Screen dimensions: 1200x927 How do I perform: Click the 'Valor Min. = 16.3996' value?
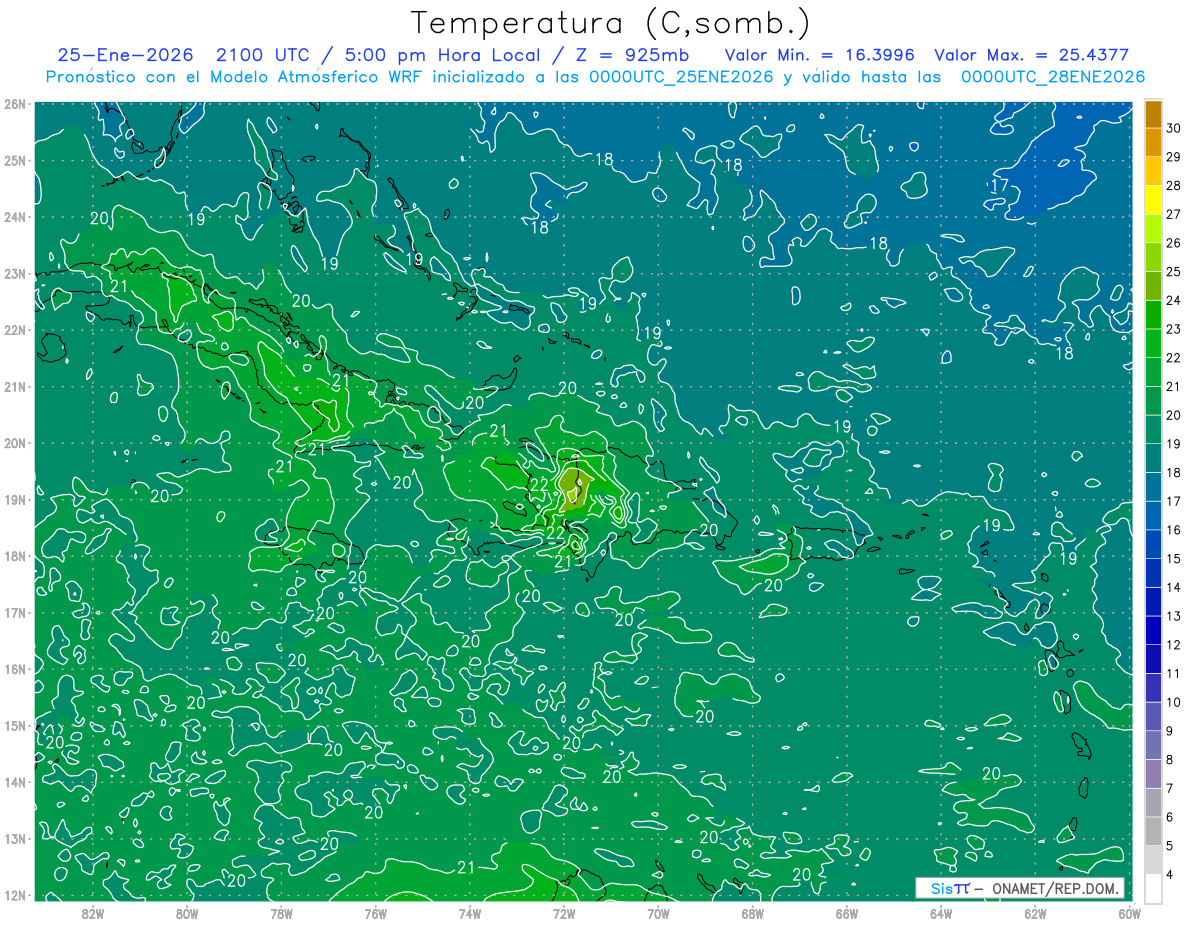click(819, 56)
